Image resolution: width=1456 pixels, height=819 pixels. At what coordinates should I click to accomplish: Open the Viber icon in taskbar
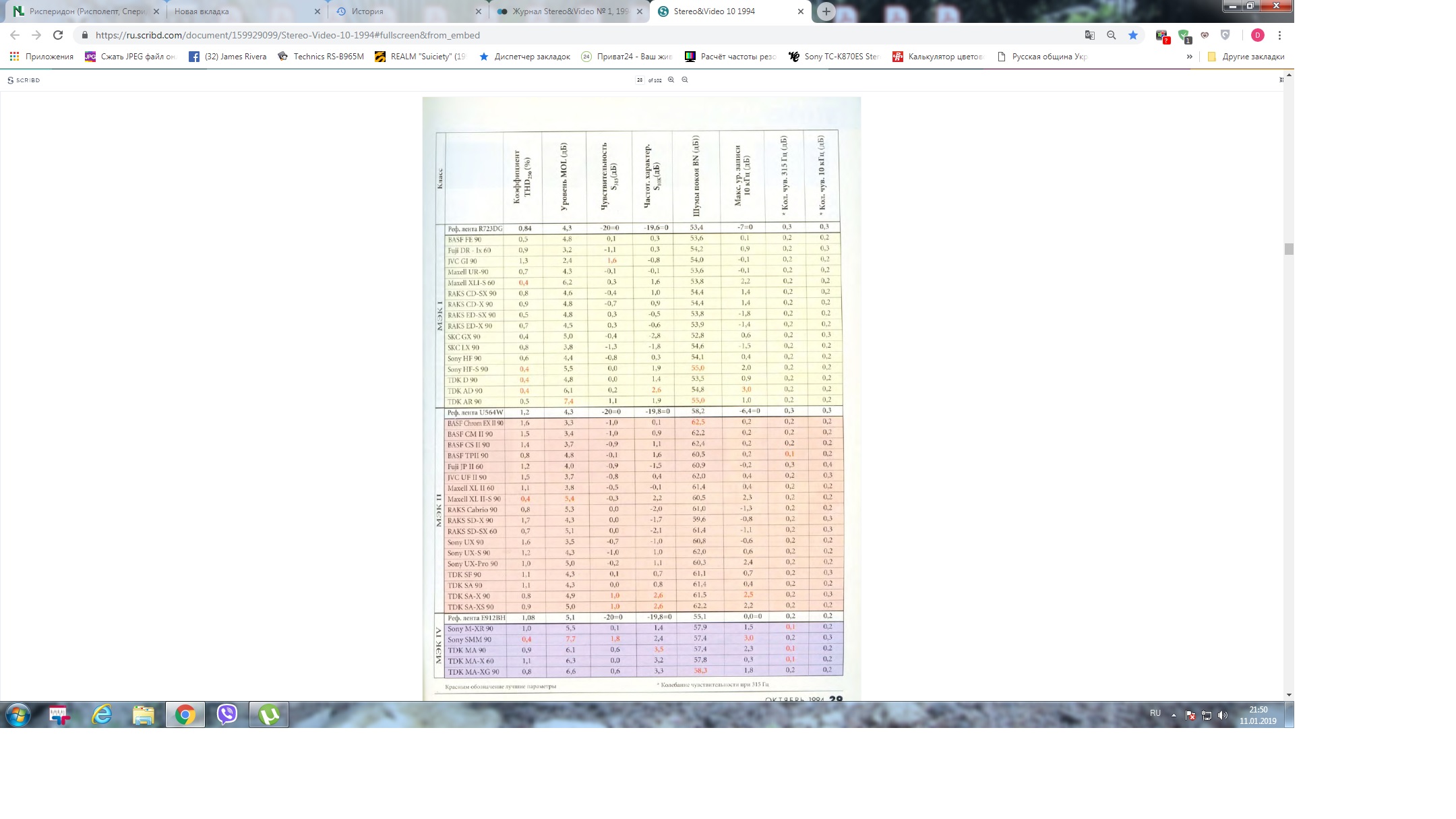click(x=227, y=714)
